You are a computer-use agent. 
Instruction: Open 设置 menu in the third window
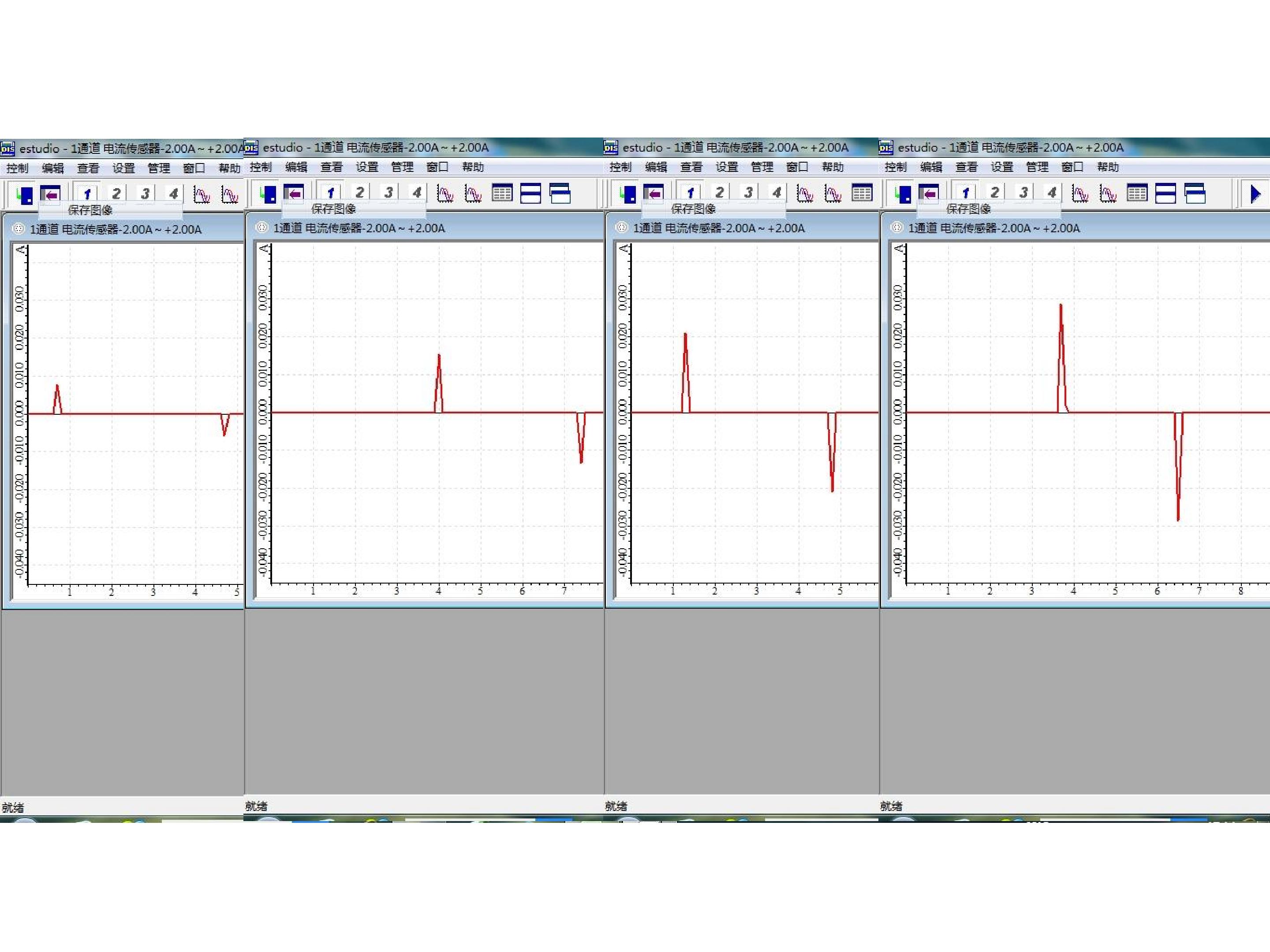click(727, 167)
